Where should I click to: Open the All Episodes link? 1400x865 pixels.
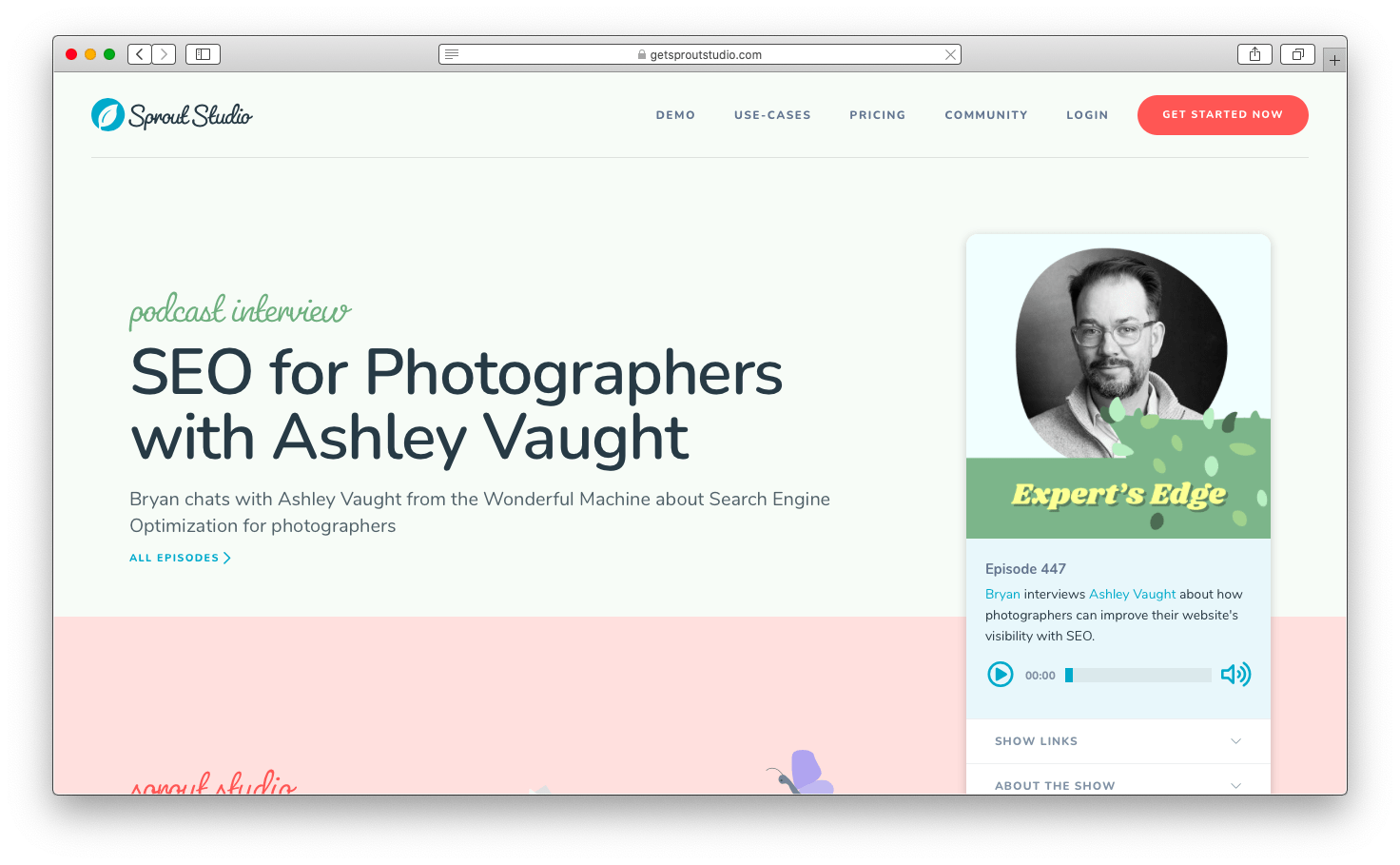pos(181,558)
